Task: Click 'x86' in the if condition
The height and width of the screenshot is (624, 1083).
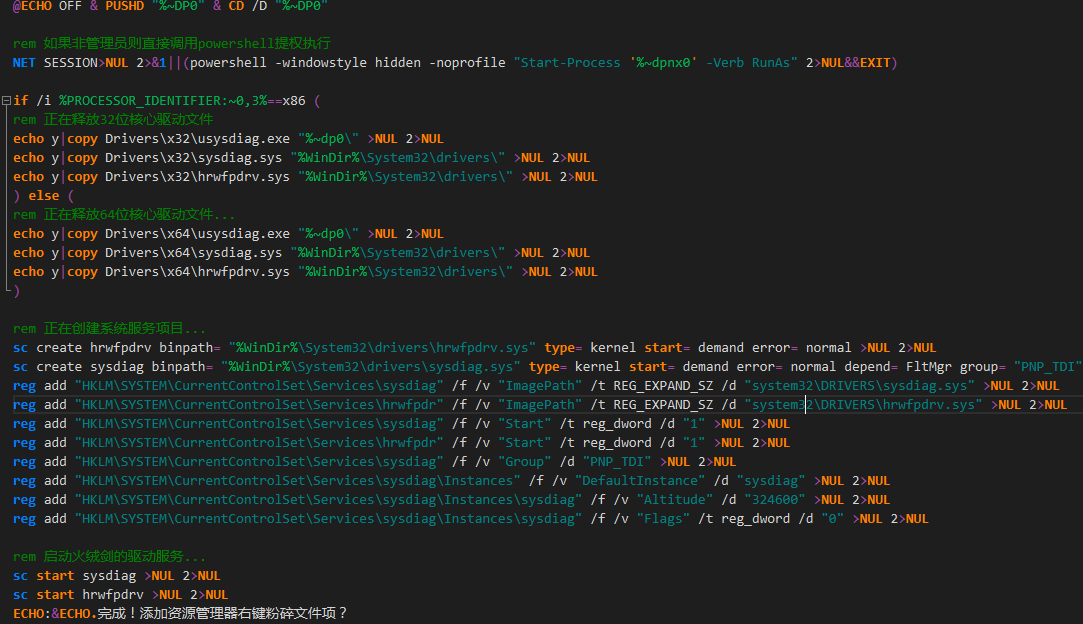Action: [294, 101]
